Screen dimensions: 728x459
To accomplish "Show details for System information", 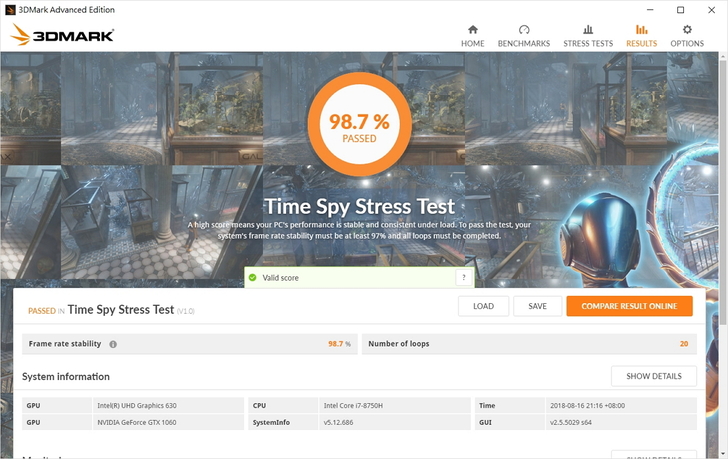I will tap(654, 376).
